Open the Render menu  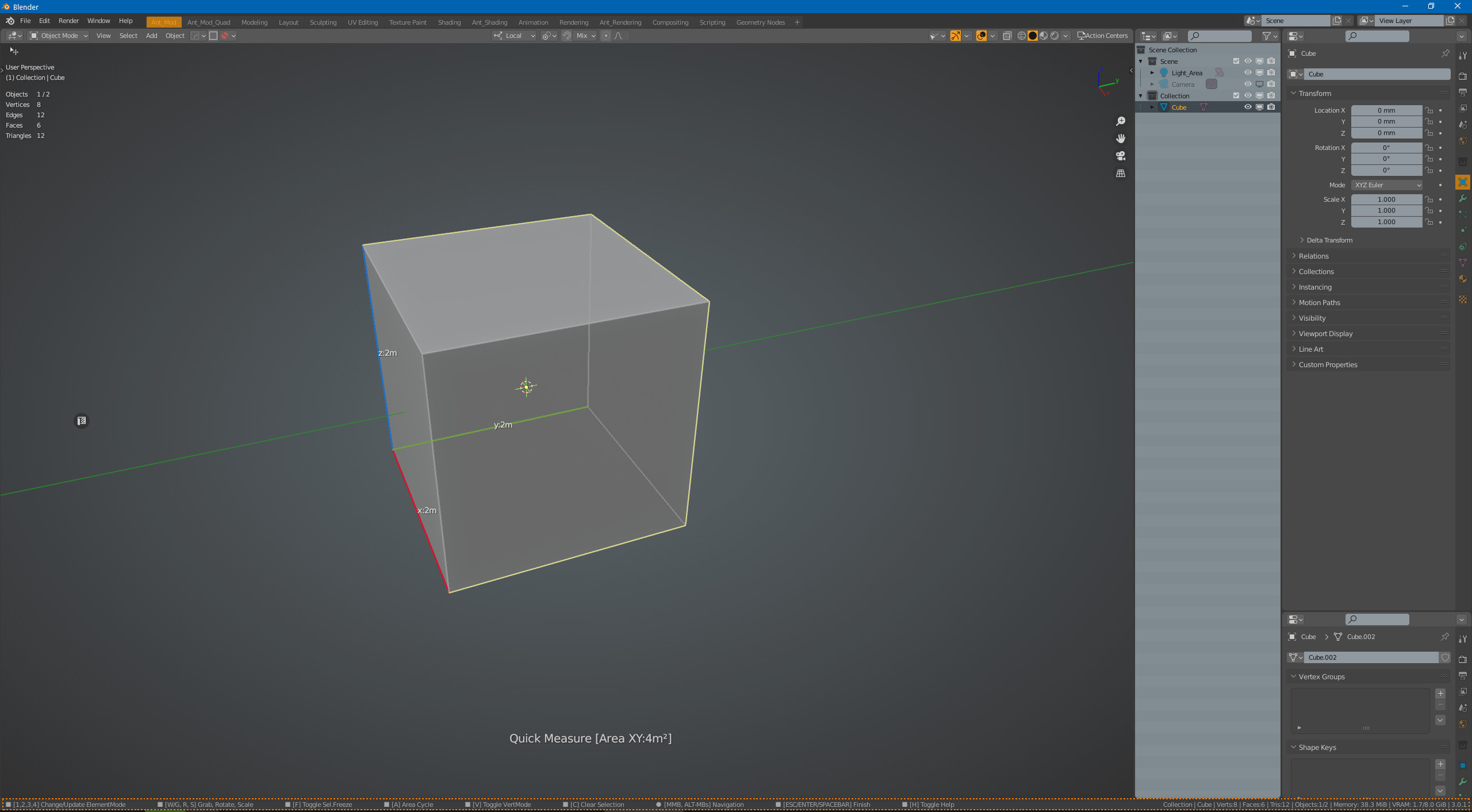click(68, 21)
